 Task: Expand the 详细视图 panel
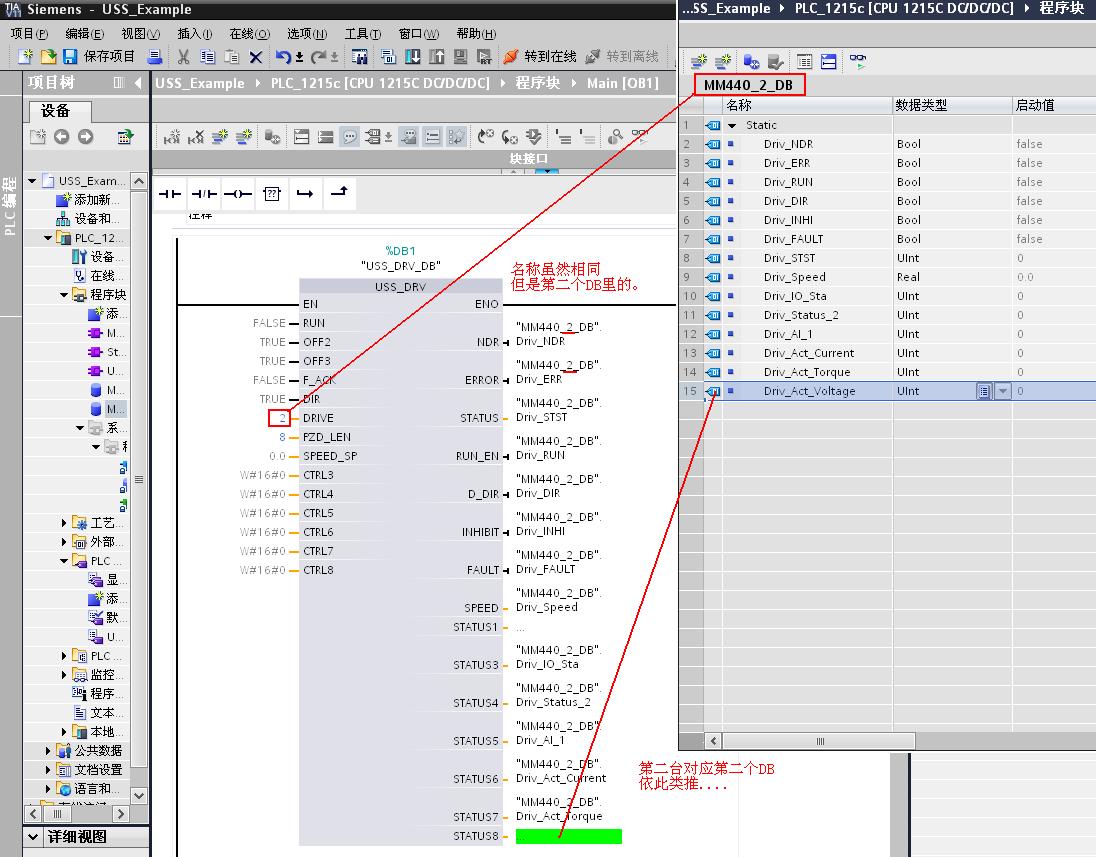33,837
